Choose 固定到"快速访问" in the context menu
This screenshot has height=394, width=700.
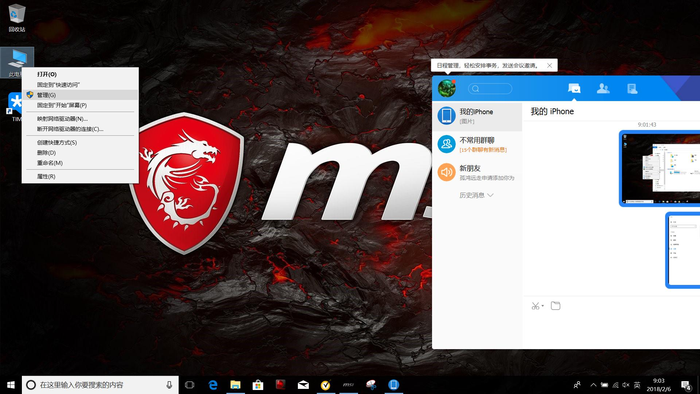click(58, 85)
